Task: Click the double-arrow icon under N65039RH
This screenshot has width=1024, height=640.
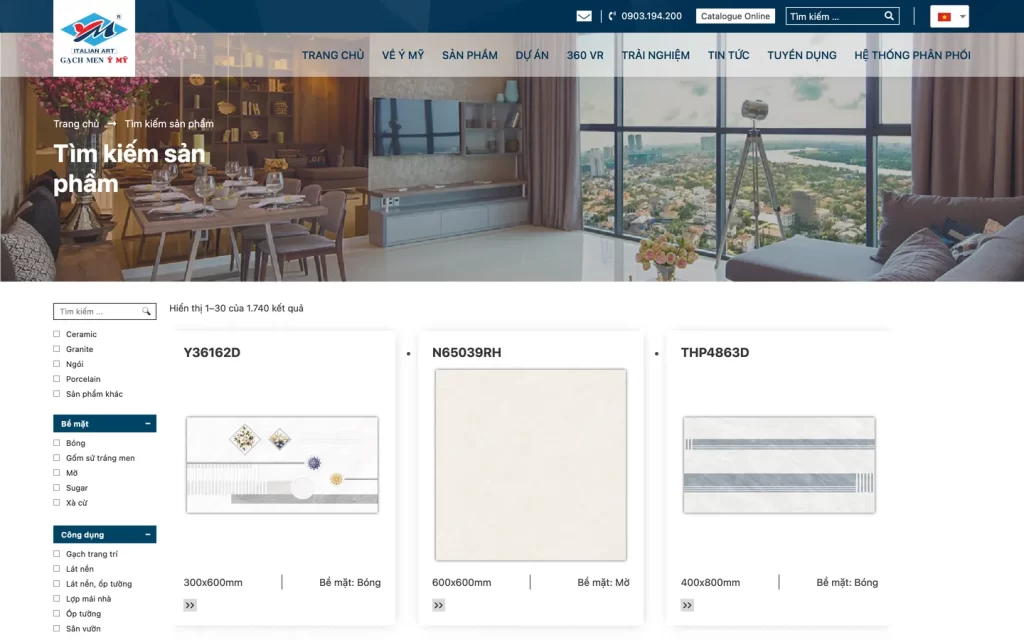Action: [x=438, y=605]
